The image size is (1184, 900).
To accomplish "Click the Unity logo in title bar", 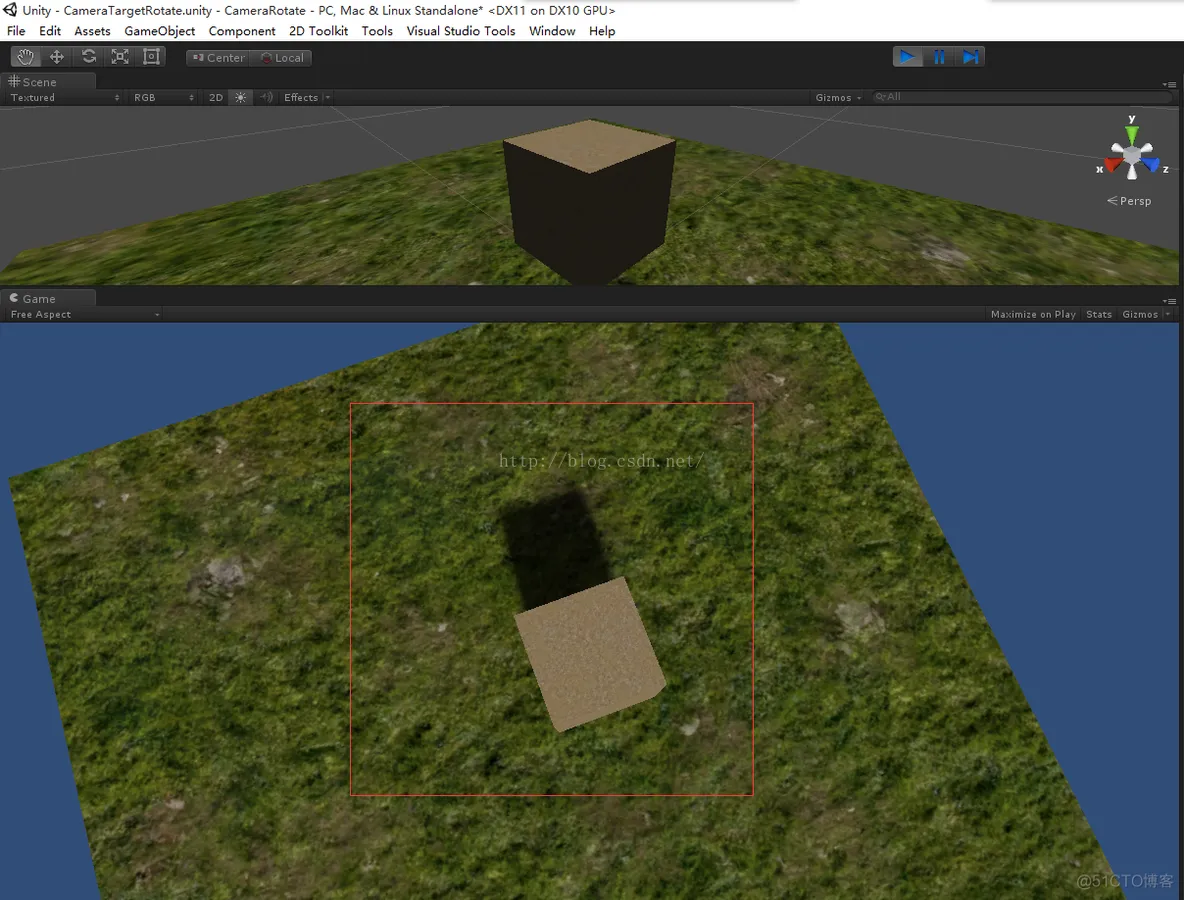I will [10, 10].
